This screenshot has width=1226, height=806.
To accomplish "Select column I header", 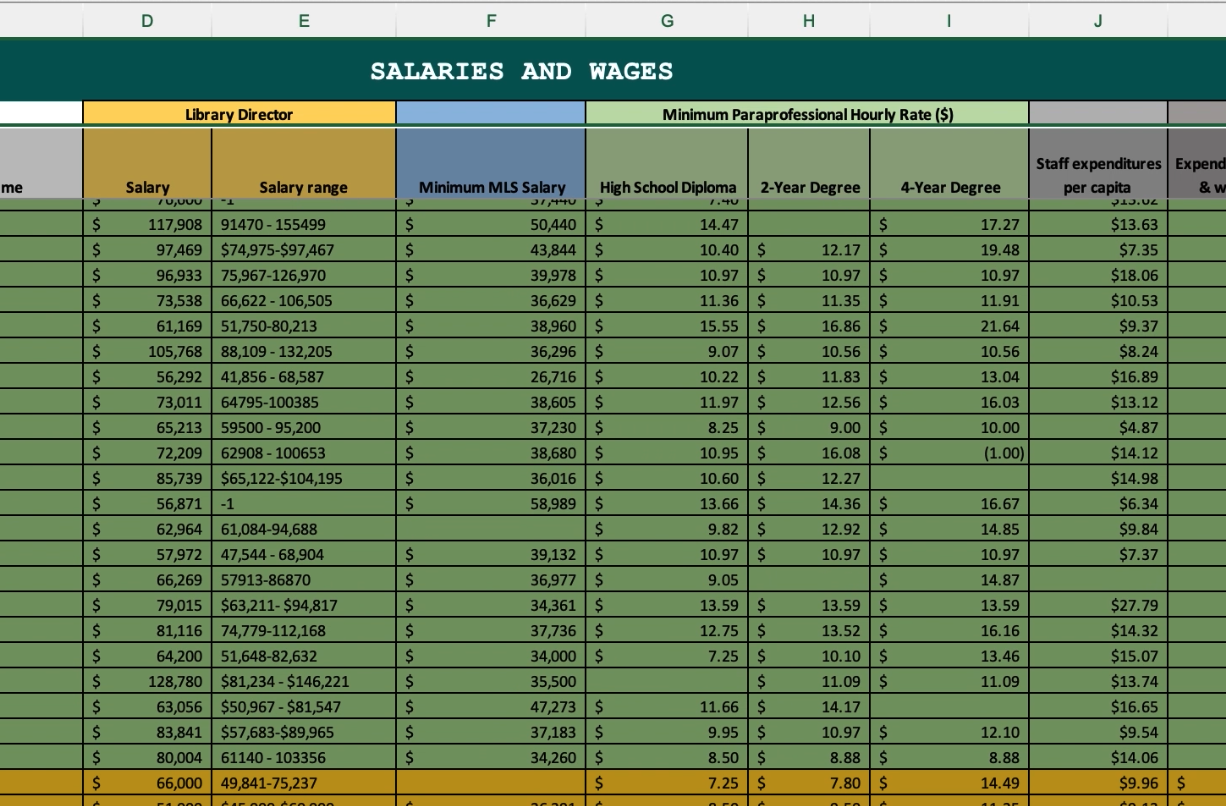I will pyautogui.click(x=949, y=19).
